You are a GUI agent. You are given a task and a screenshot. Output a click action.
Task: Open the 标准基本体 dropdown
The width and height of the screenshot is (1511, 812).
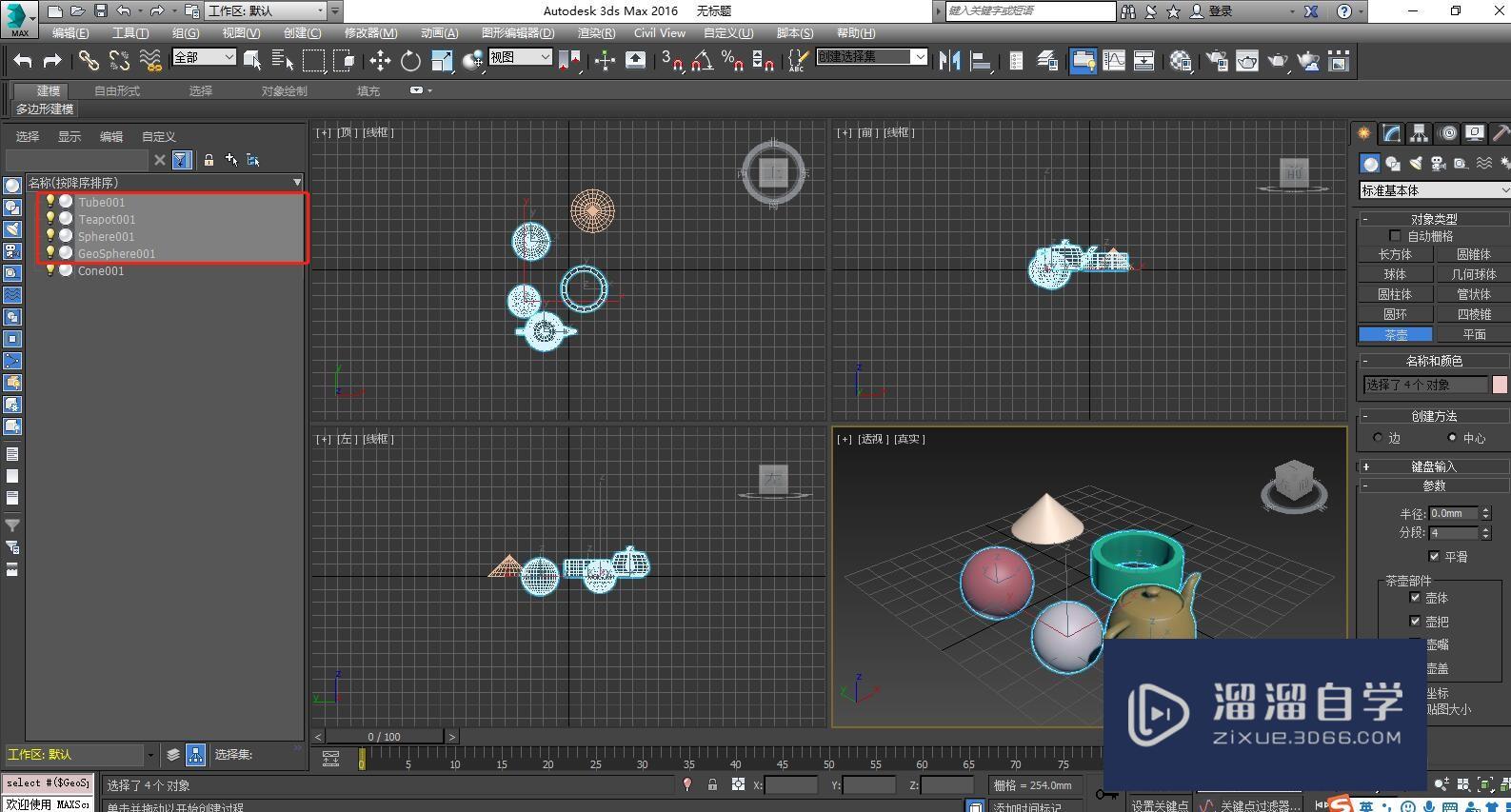[1434, 190]
